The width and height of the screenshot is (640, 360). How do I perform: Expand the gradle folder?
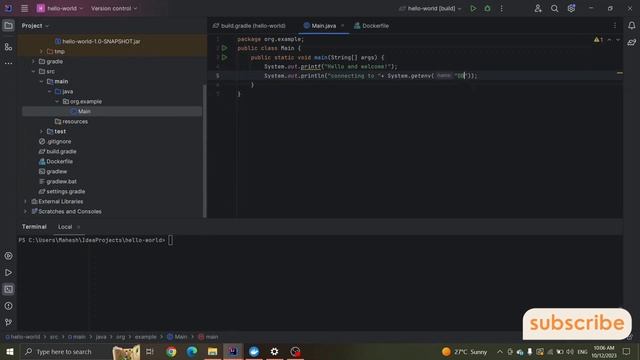pos(33,62)
